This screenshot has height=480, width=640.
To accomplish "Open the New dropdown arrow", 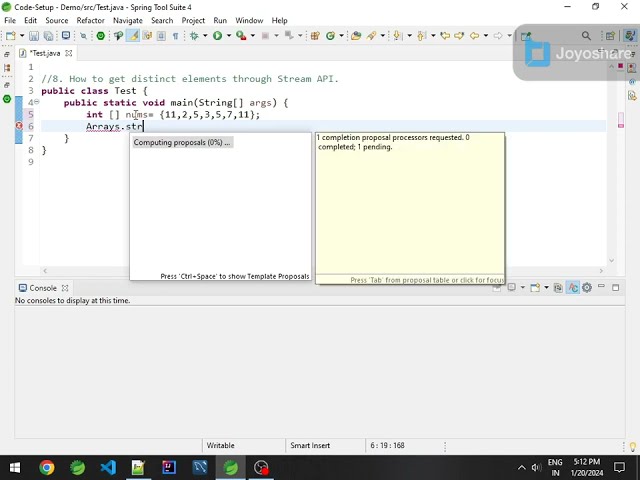I will pos(22,36).
